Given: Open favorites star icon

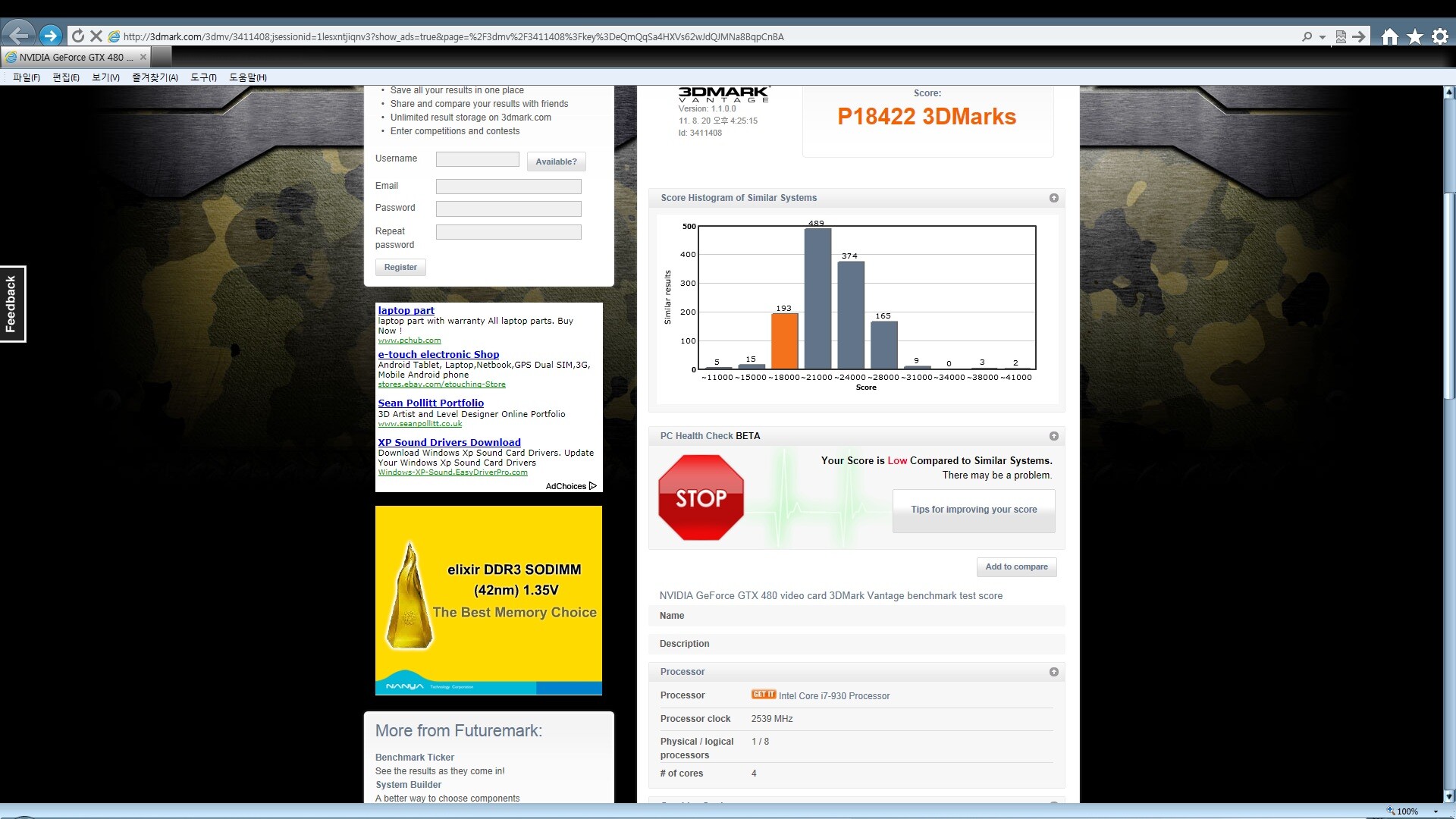Looking at the screenshot, I should (x=1414, y=36).
